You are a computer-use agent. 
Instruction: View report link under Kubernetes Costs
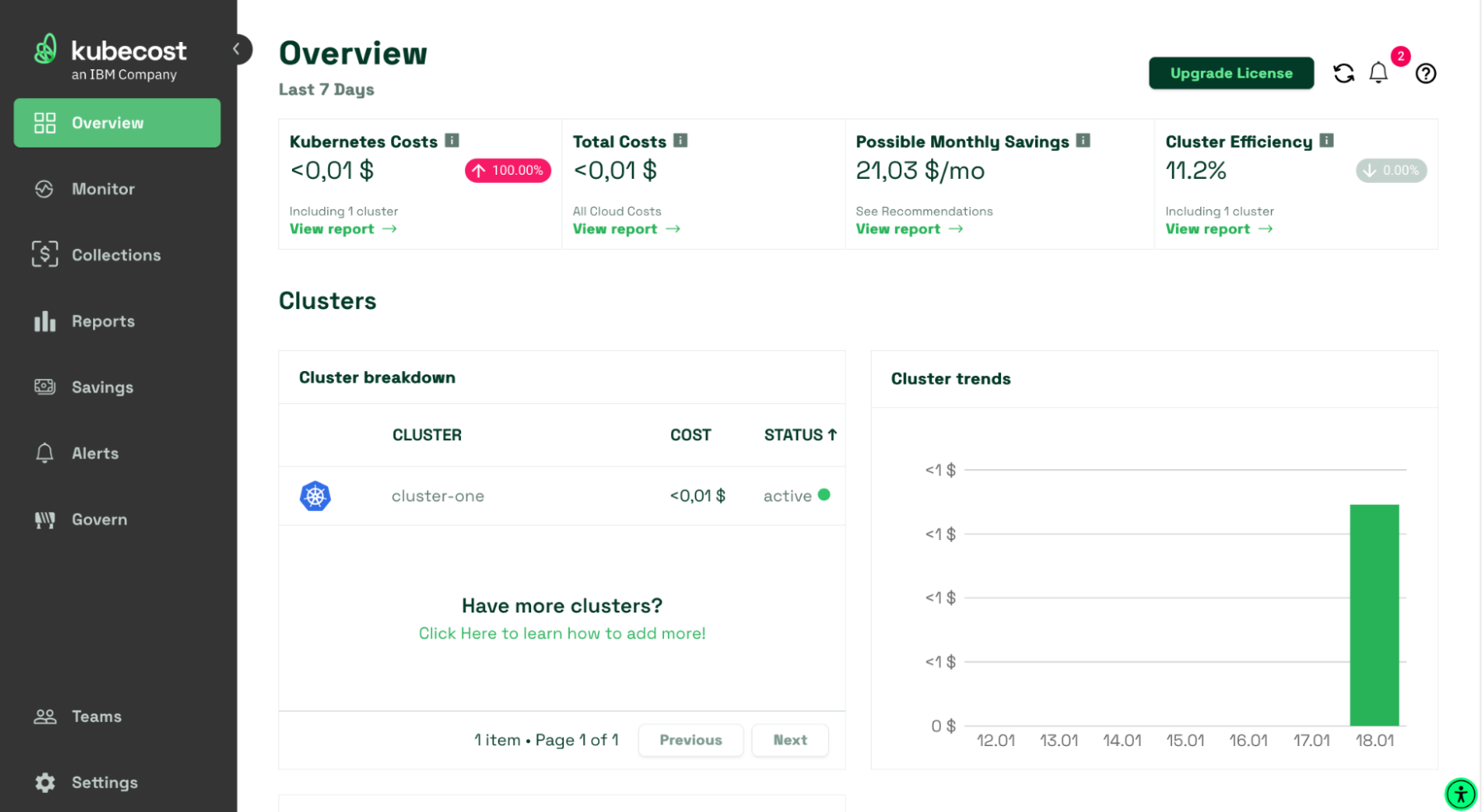coord(343,229)
